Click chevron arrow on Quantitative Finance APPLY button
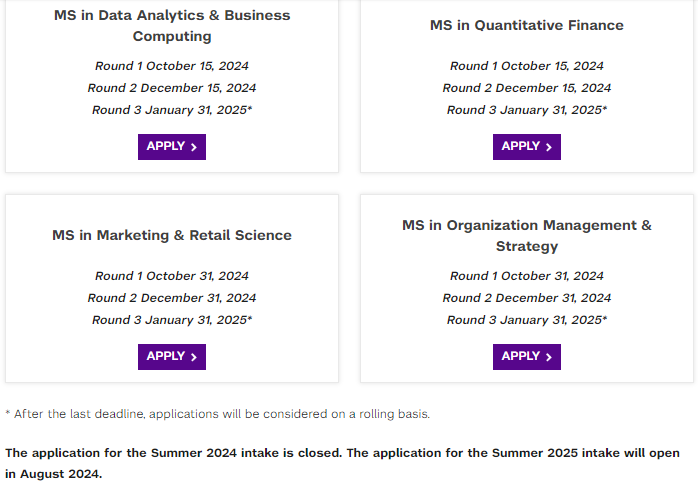698x484 pixels. pyautogui.click(x=548, y=147)
